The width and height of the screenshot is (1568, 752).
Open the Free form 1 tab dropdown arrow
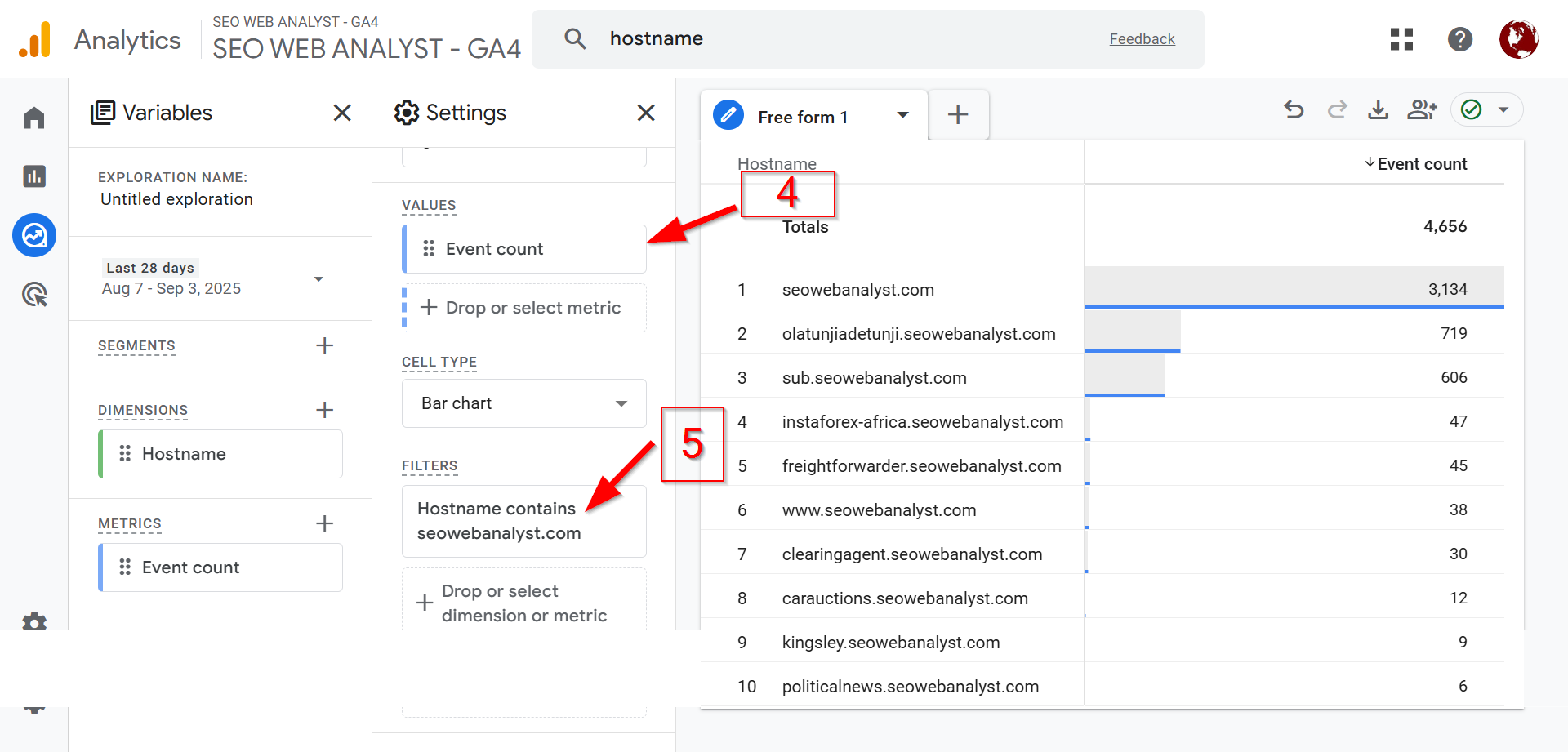click(903, 115)
